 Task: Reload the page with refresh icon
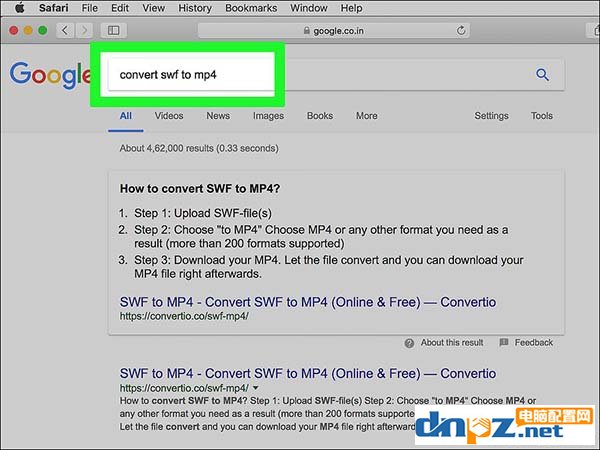461,31
